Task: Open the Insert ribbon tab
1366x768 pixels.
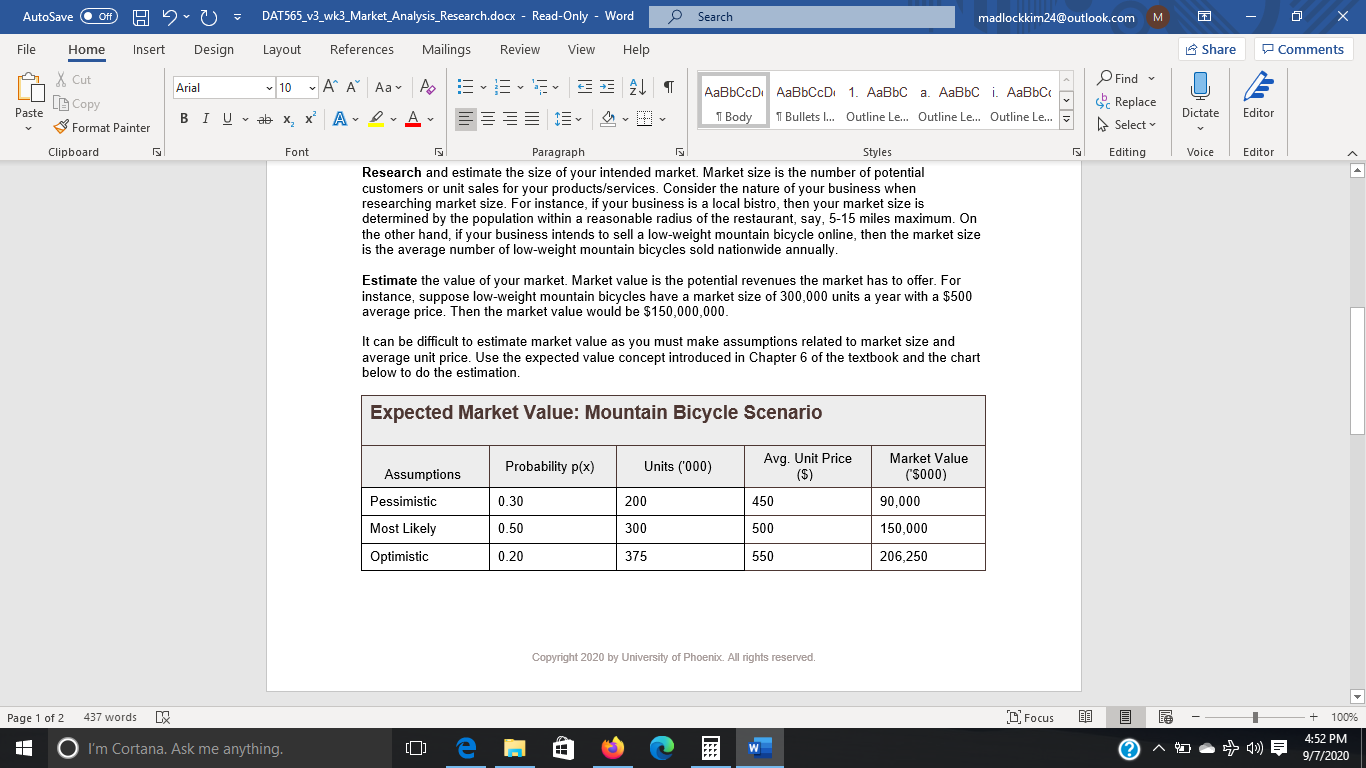Action: [x=150, y=49]
